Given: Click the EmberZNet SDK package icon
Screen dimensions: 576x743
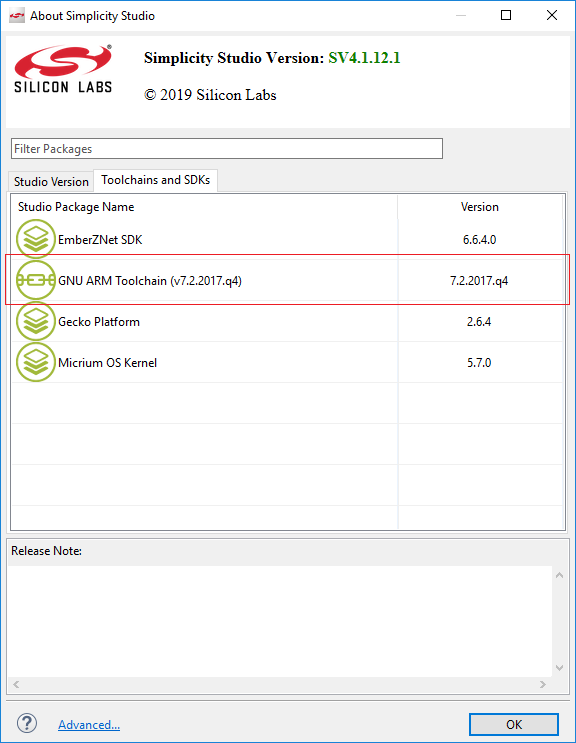Looking at the screenshot, I should pyautogui.click(x=36, y=239).
